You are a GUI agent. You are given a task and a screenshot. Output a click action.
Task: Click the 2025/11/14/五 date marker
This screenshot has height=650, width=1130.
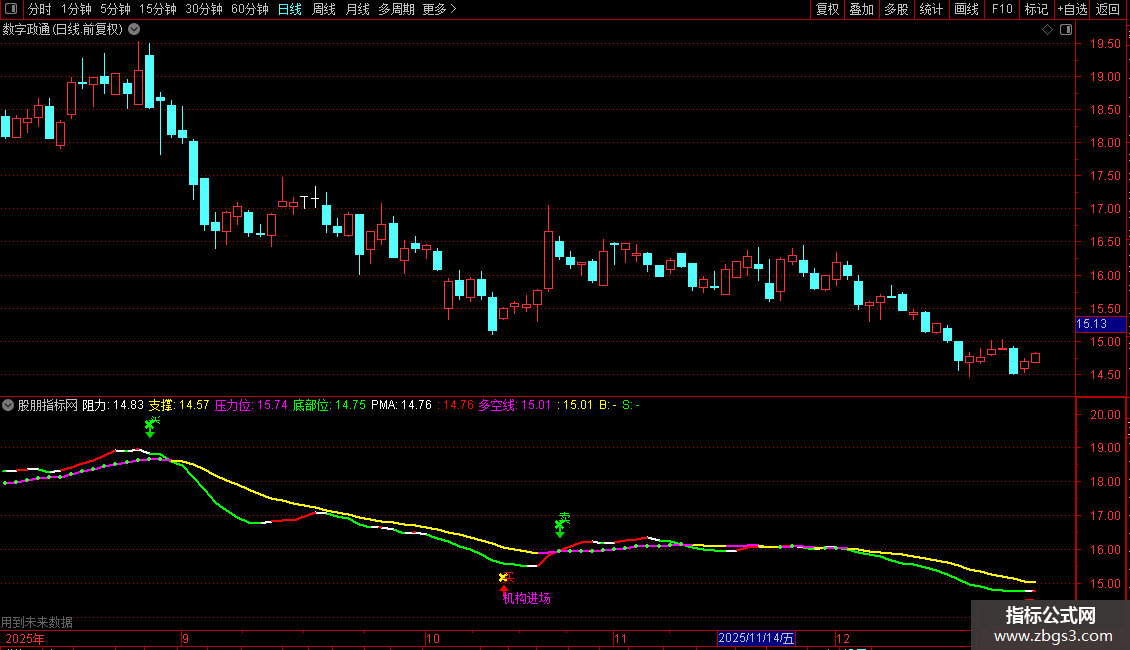[x=756, y=638]
